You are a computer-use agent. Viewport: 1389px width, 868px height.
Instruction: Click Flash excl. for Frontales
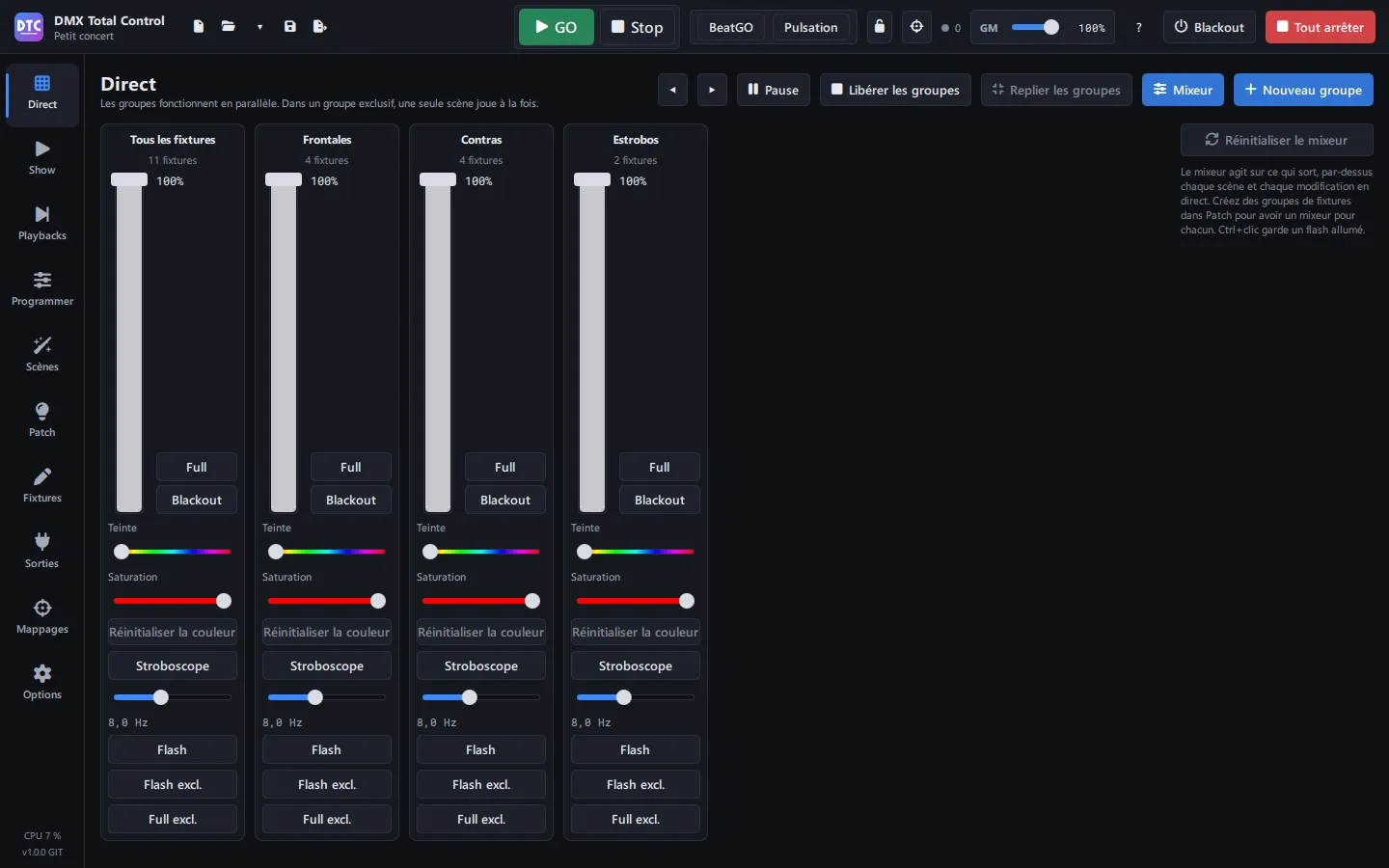[327, 784]
